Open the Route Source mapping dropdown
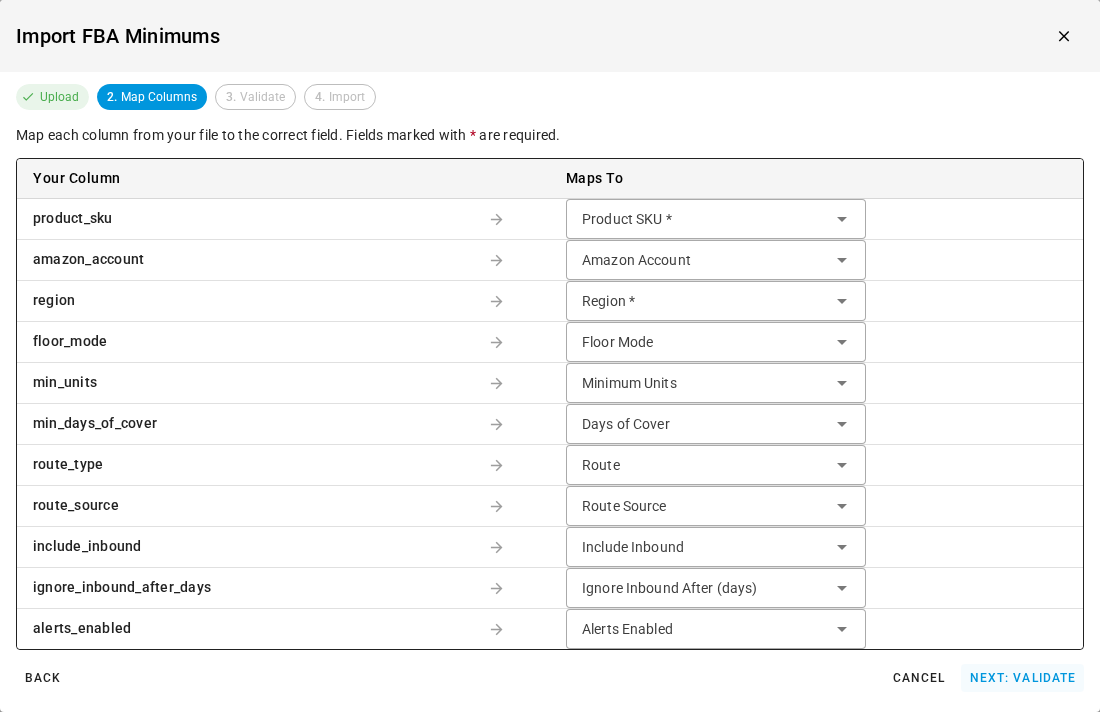Image resolution: width=1100 pixels, height=712 pixels. tap(716, 506)
